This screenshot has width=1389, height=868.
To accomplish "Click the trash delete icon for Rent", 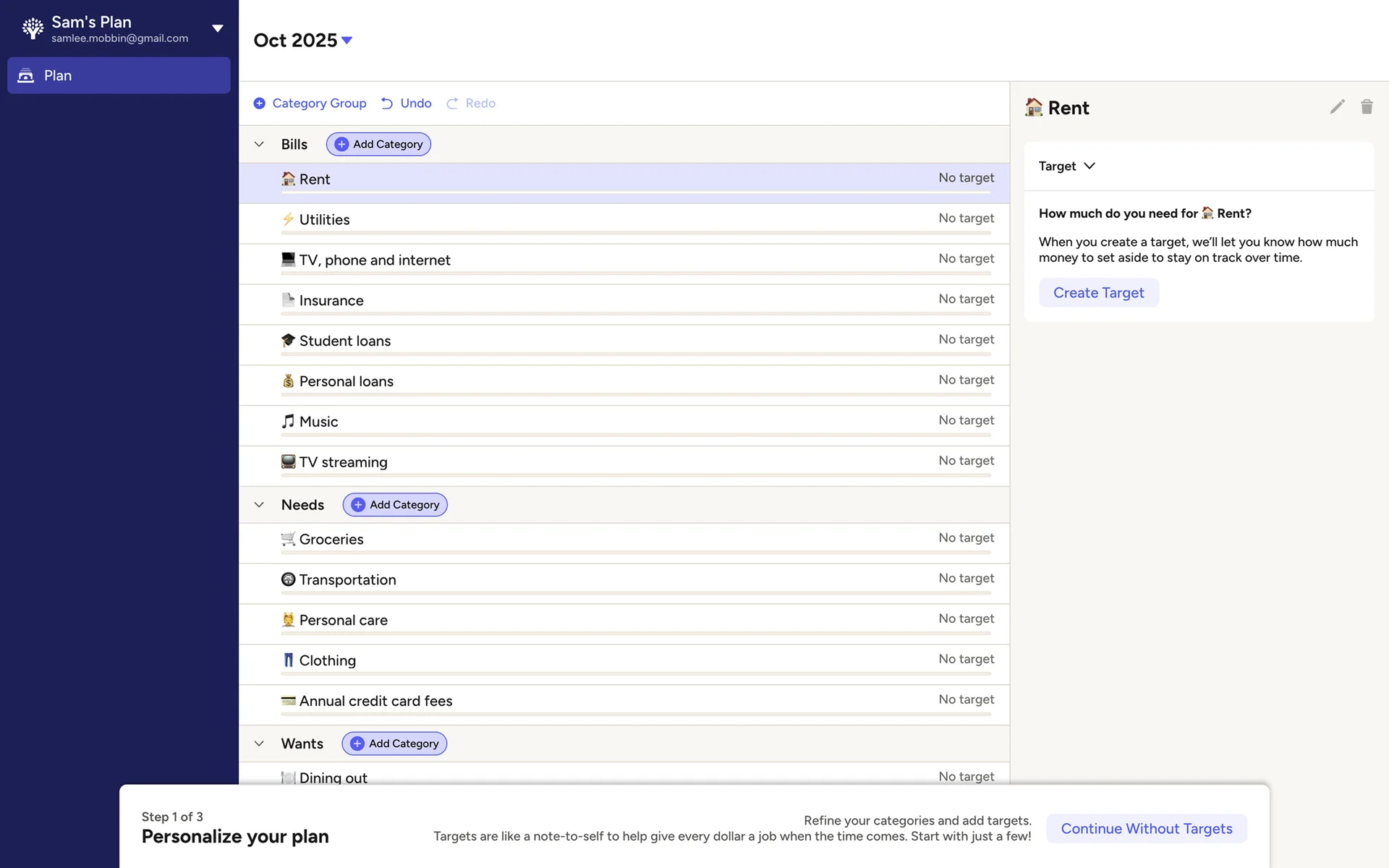I will tap(1367, 107).
